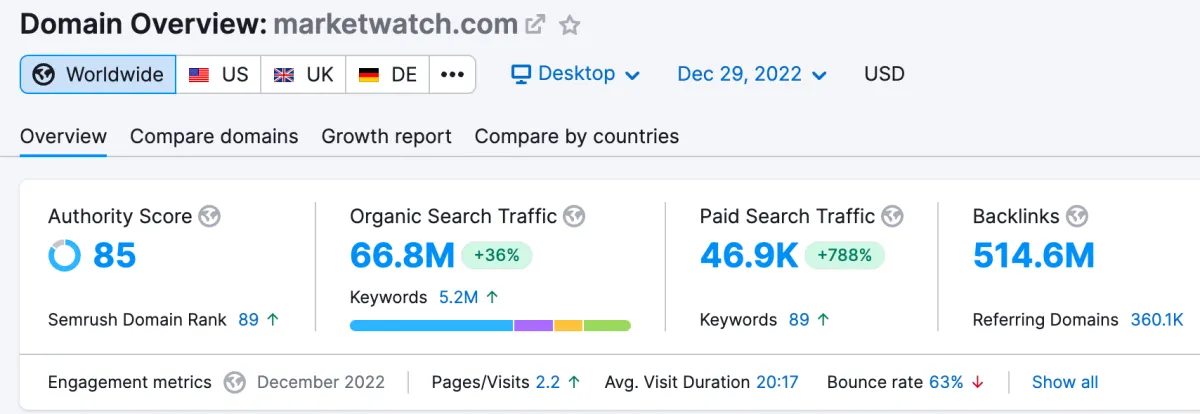1200x414 pixels.
Task: Select the Overview tab
Action: pos(63,136)
